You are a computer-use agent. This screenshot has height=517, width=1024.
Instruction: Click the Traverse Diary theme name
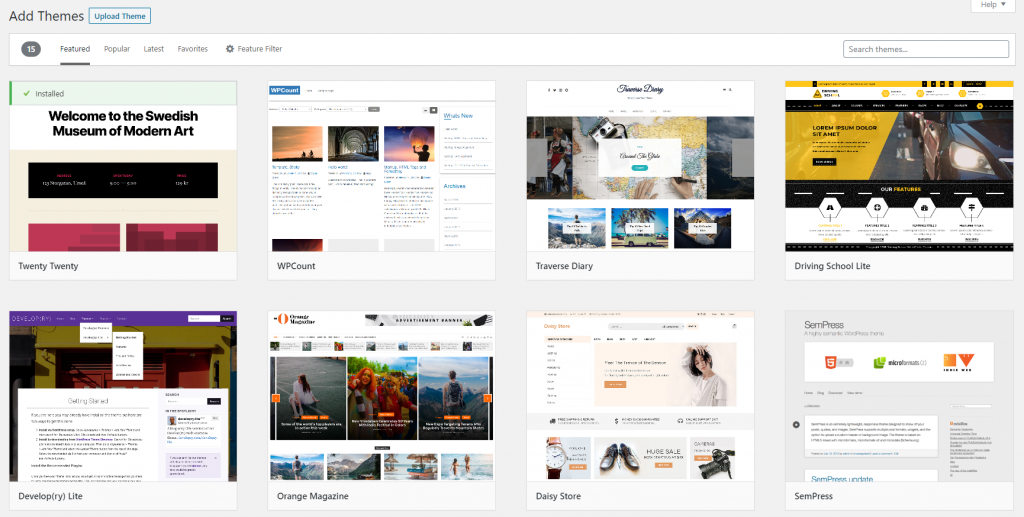[564, 266]
